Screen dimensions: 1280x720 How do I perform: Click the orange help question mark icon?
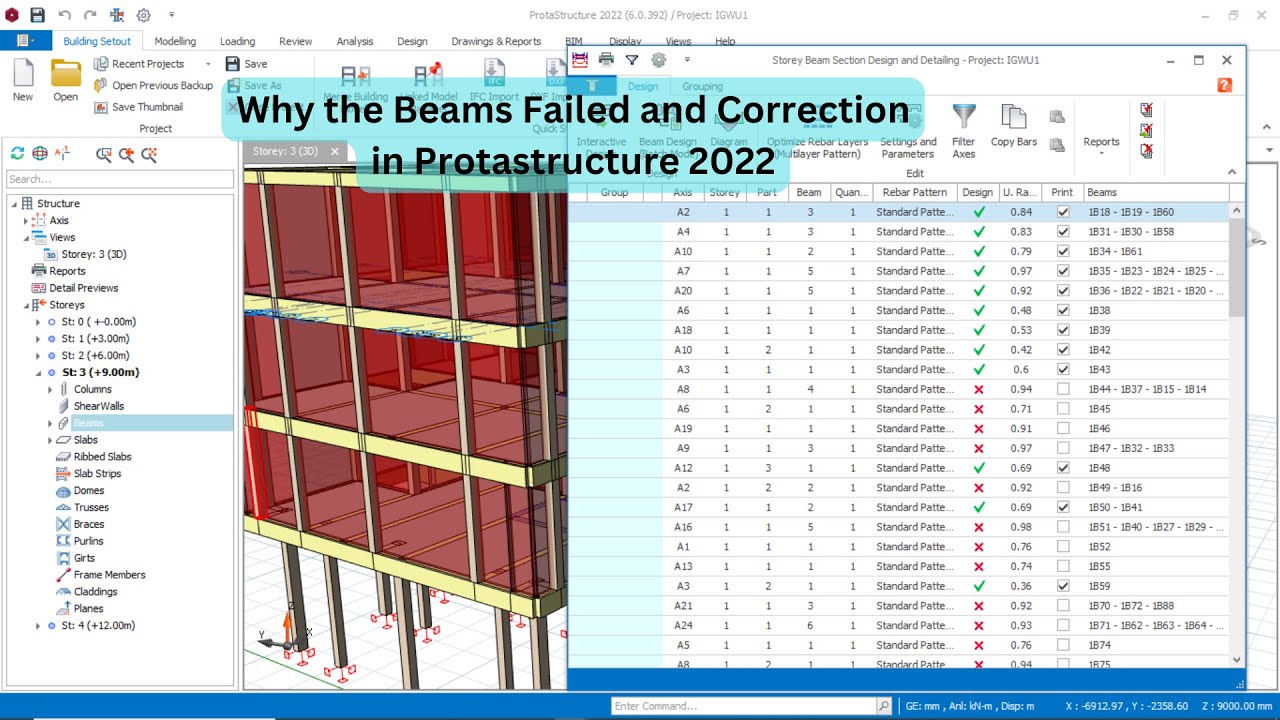click(x=1224, y=86)
